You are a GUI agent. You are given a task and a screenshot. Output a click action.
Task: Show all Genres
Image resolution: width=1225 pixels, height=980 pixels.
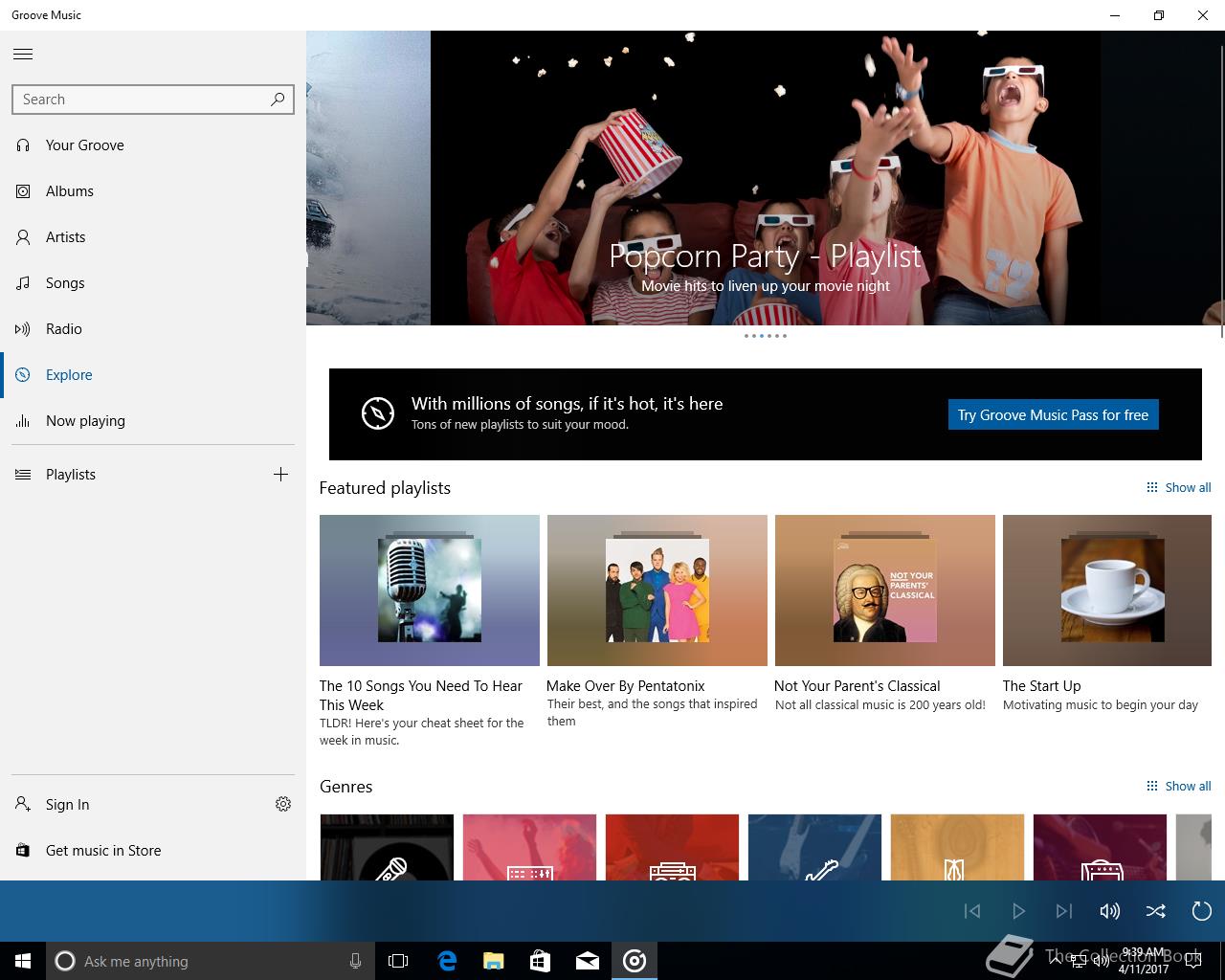1179,786
